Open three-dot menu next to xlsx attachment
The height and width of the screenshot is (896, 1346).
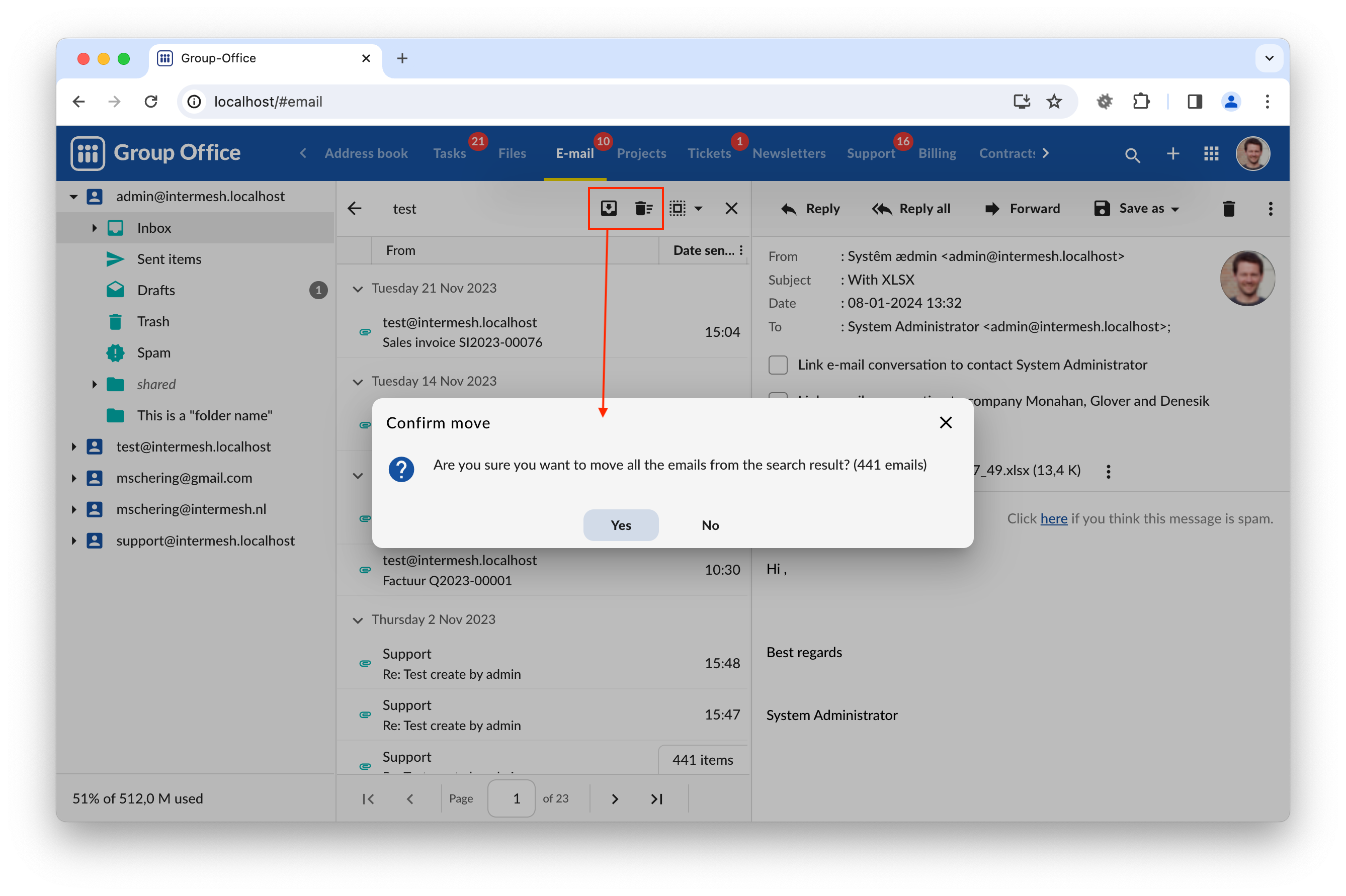tap(1108, 472)
